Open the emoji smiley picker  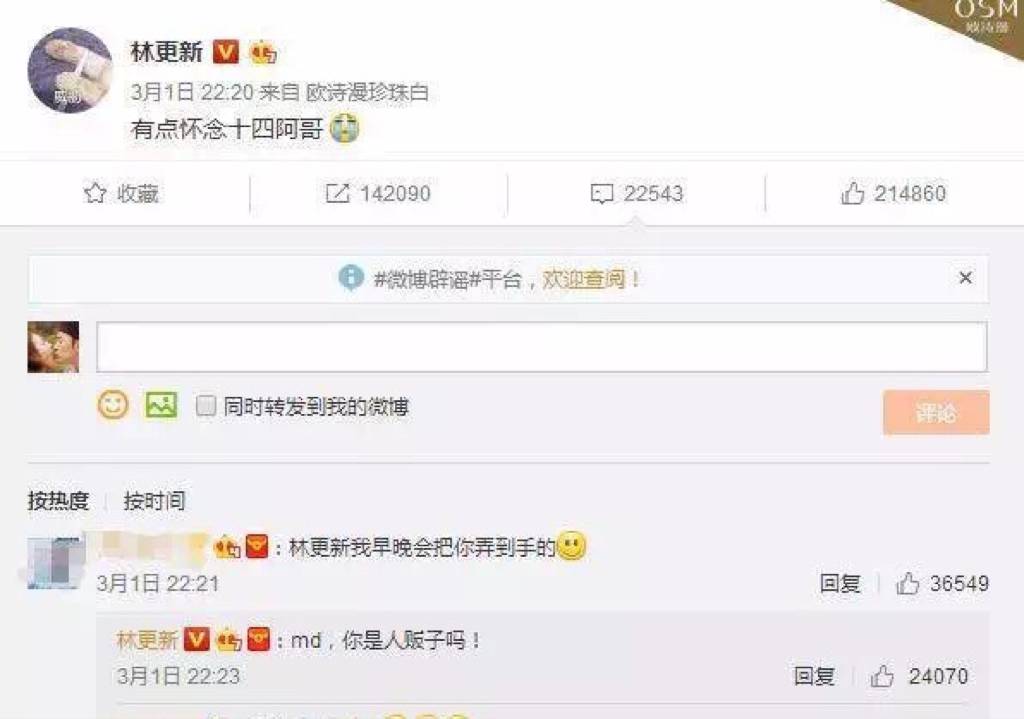113,405
